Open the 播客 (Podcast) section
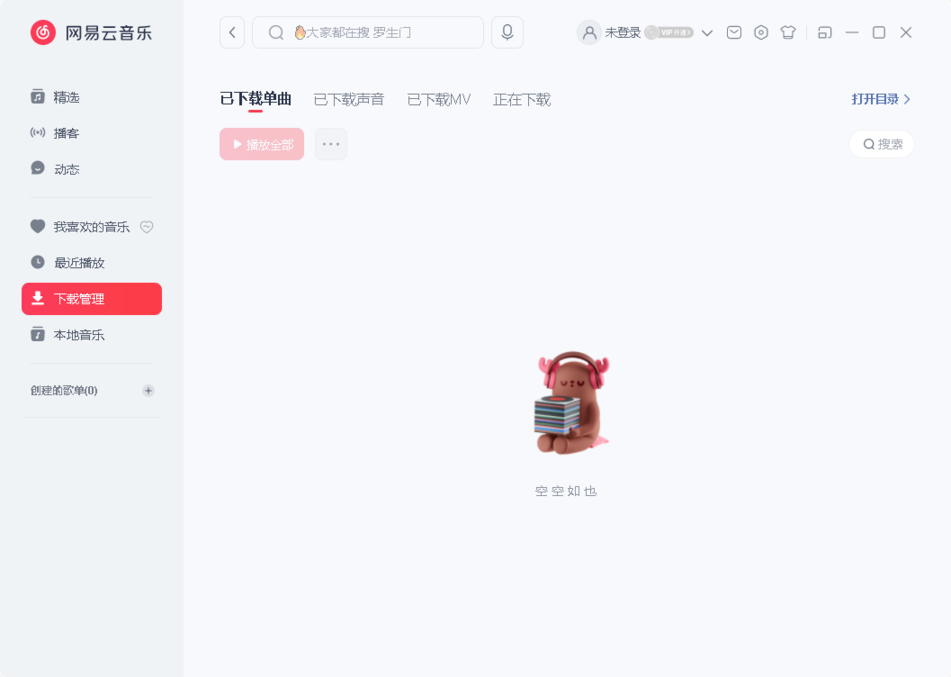 tap(64, 132)
